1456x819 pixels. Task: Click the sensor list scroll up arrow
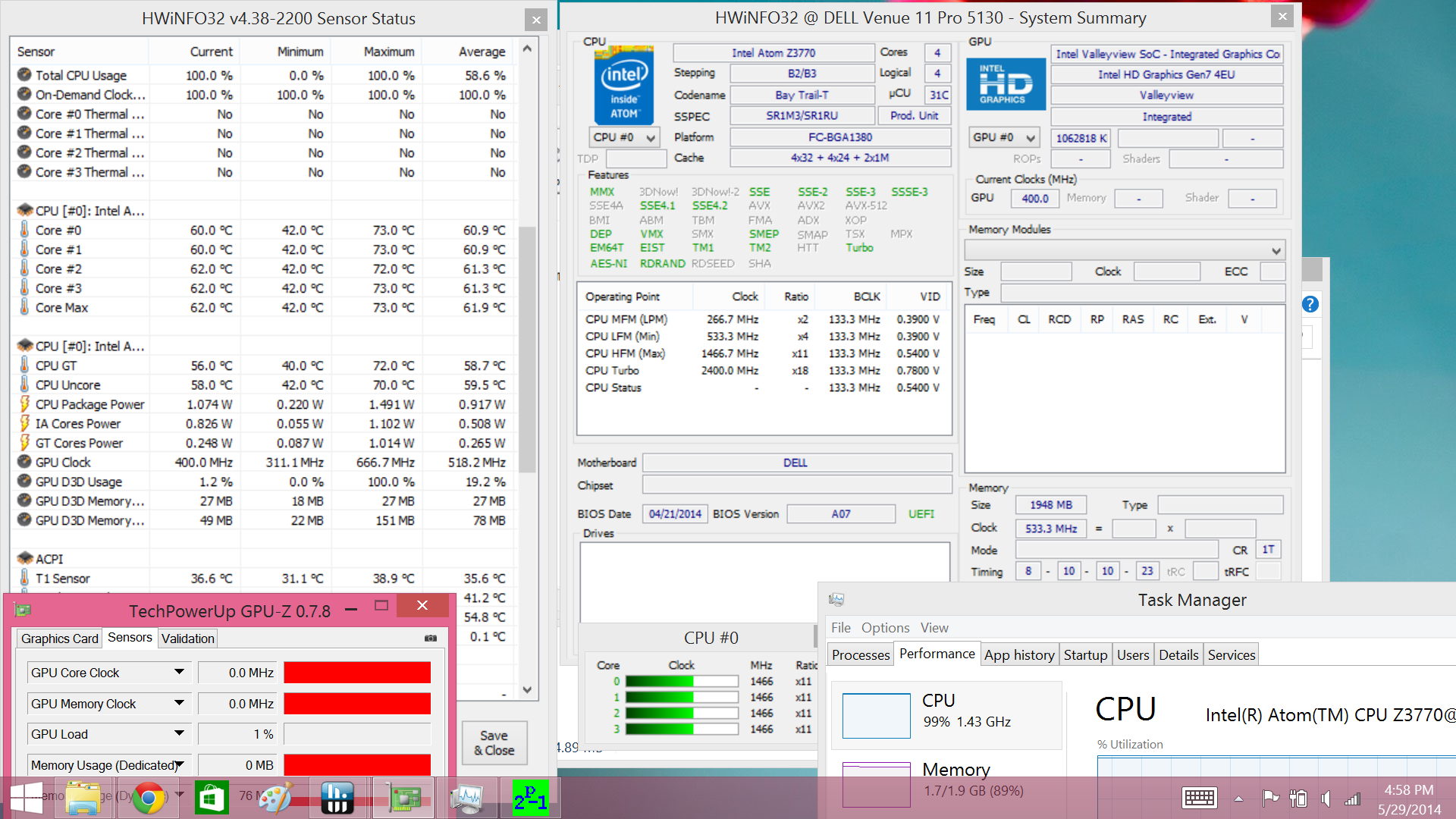(x=527, y=49)
